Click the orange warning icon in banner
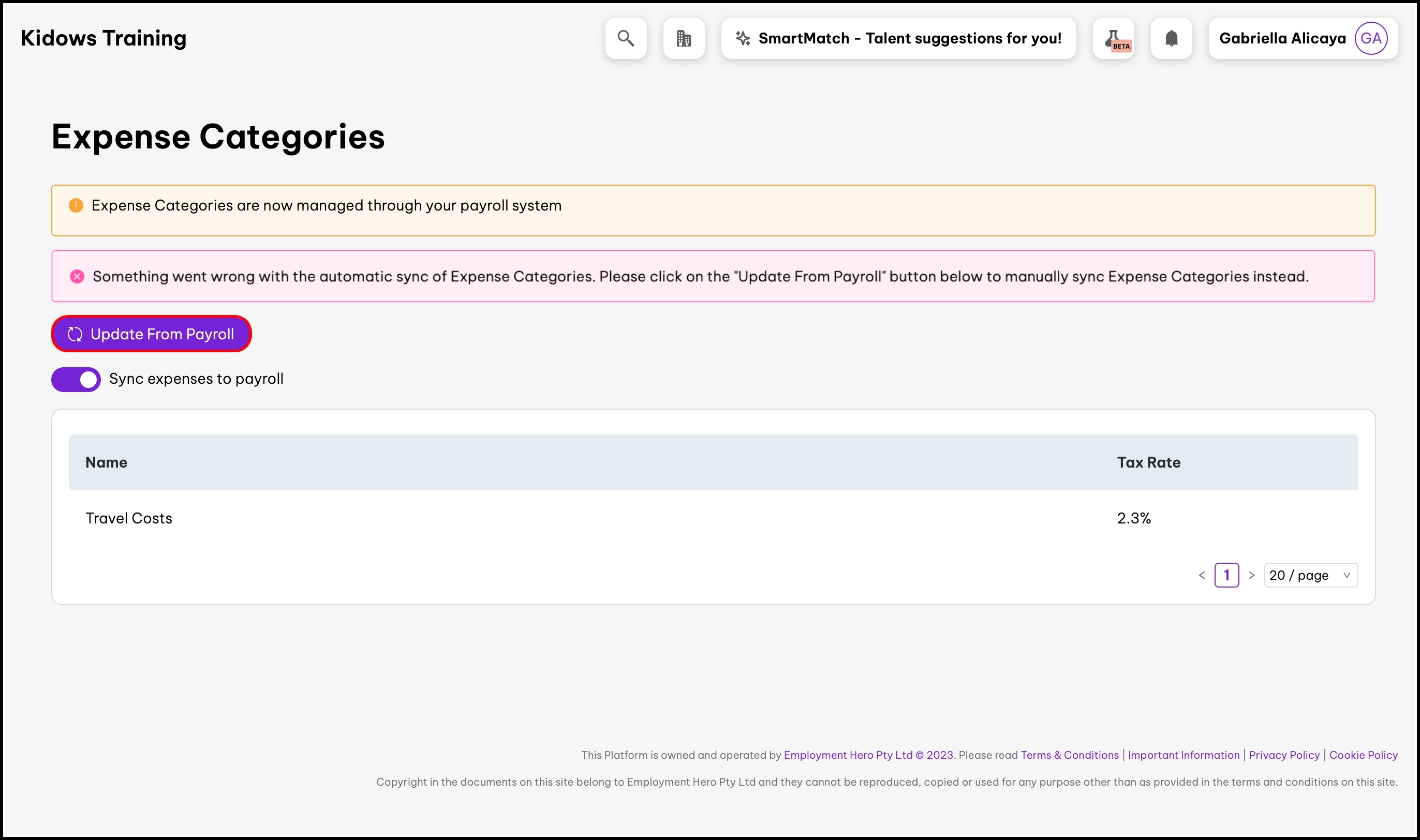 pyautogui.click(x=76, y=205)
